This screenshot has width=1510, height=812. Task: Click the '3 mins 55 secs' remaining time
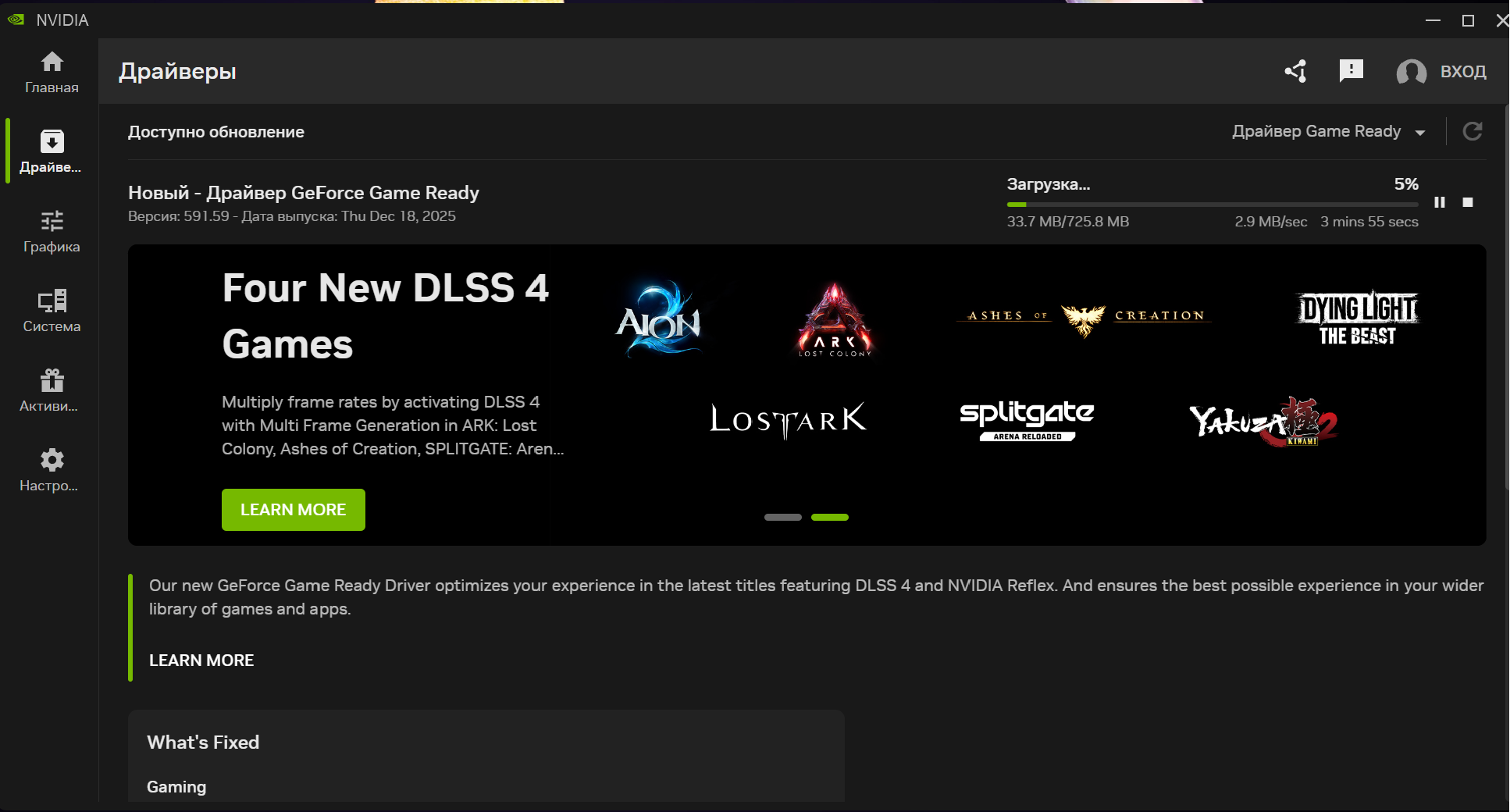[x=1369, y=222]
